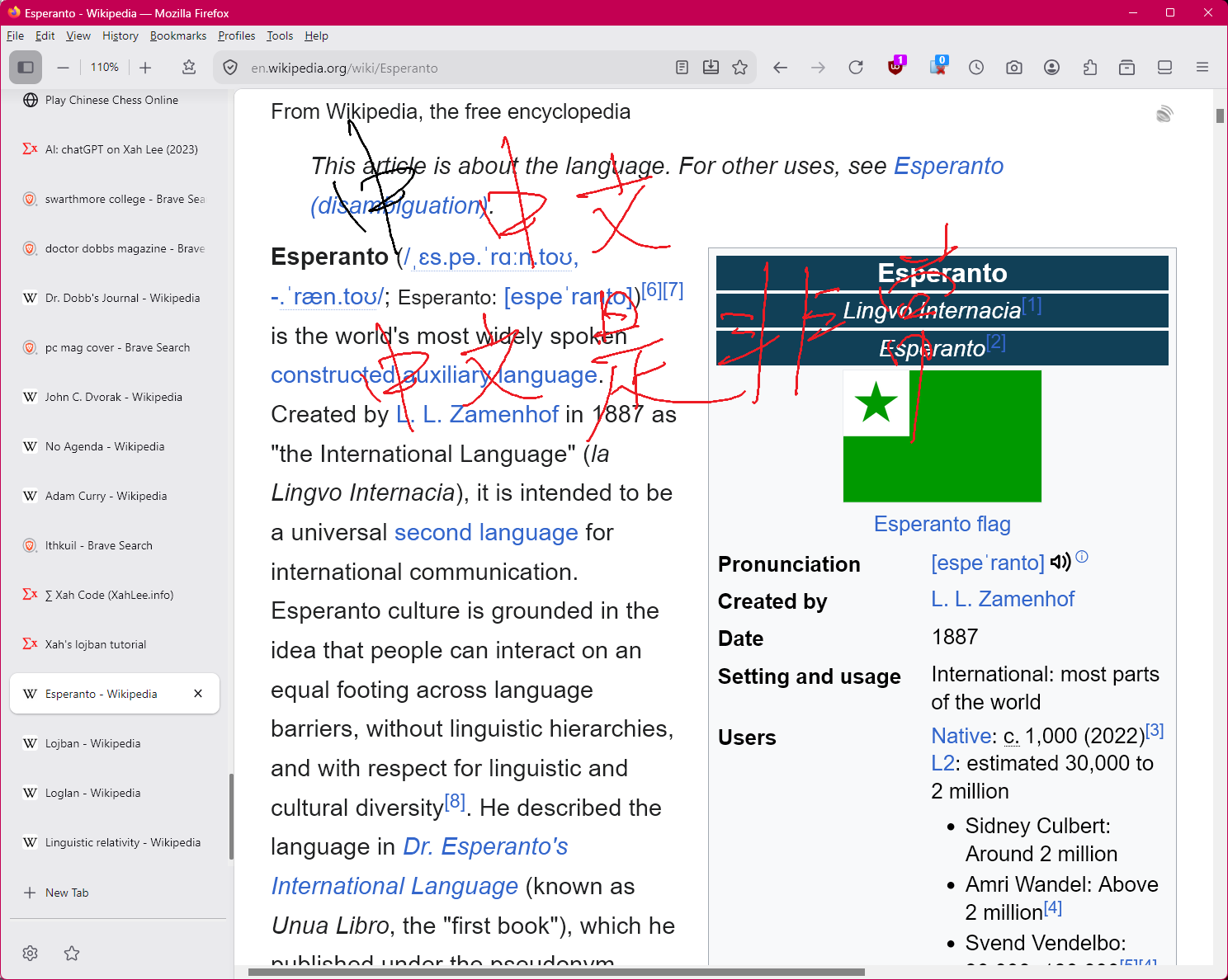Open the Bookmarks menu

point(178,35)
